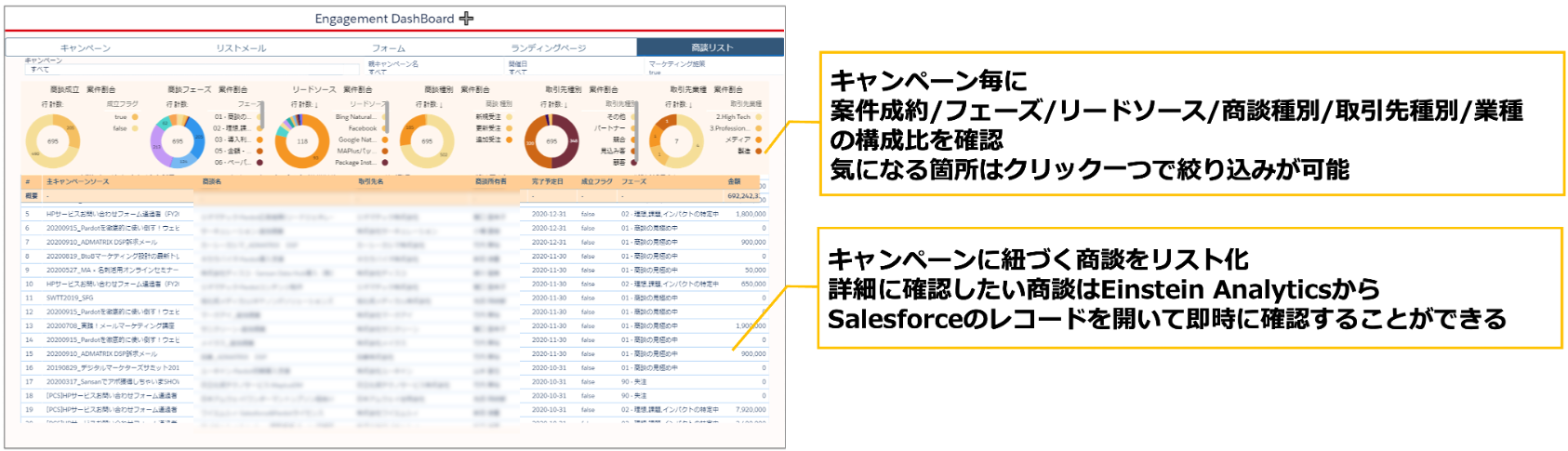1568x451 pixels.
Task: Click summary total 692,242,3 in 概要 row
Action: coord(742,196)
